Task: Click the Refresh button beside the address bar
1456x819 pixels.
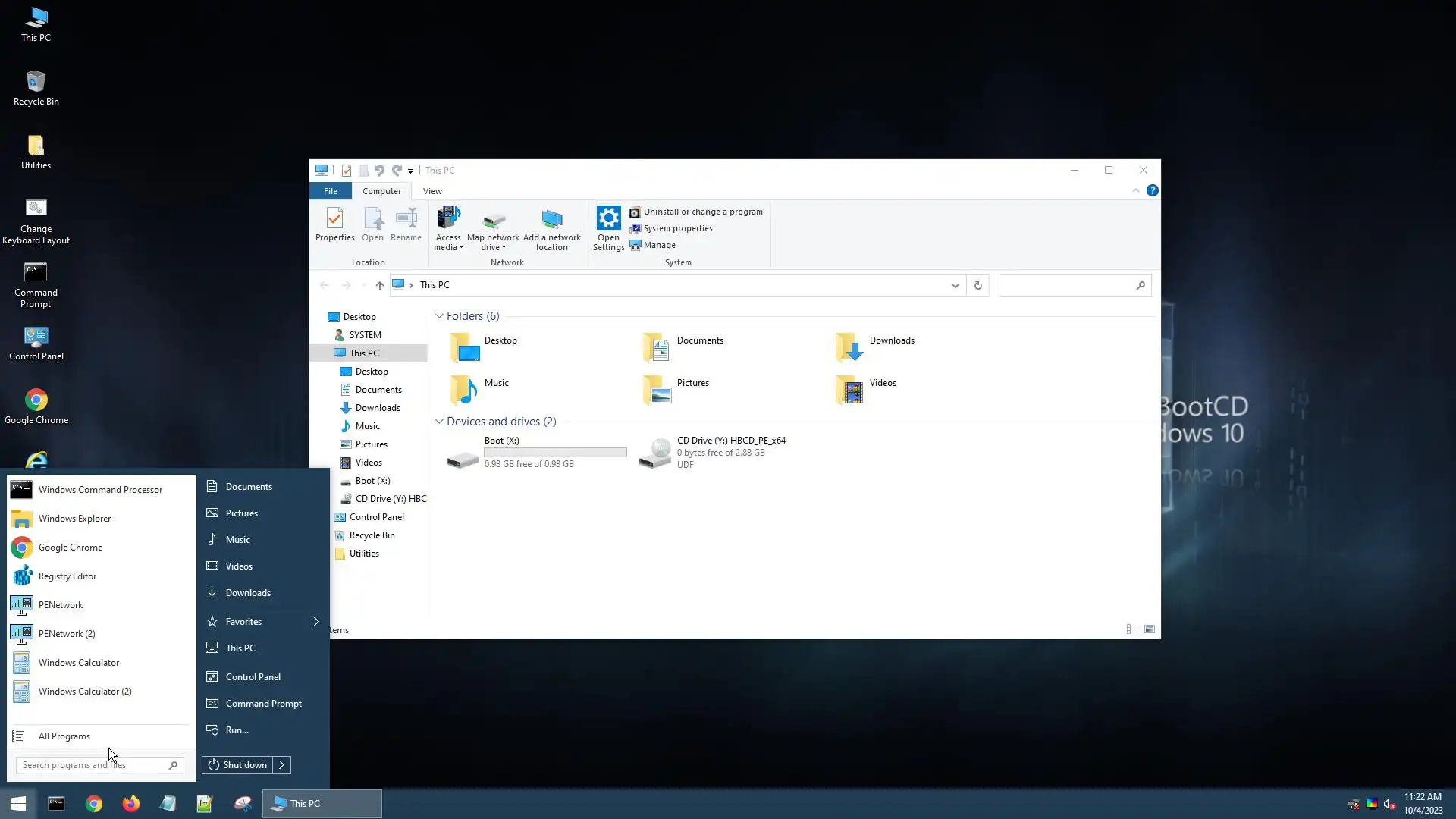Action: [977, 286]
